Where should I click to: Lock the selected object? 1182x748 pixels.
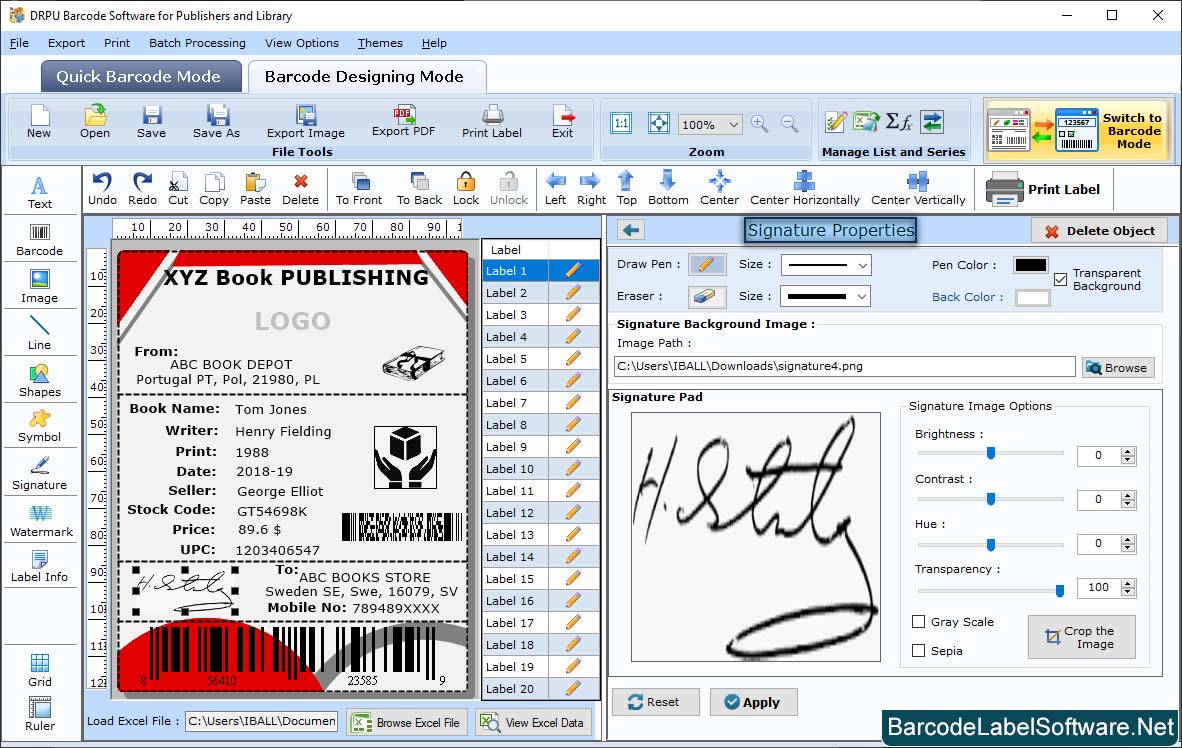466,189
